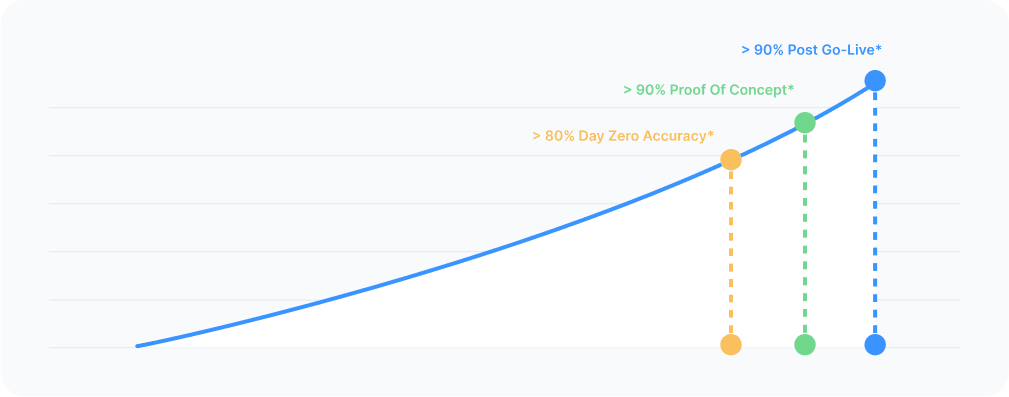
Task: Click the green '> 90%' text
Action: [644, 90]
